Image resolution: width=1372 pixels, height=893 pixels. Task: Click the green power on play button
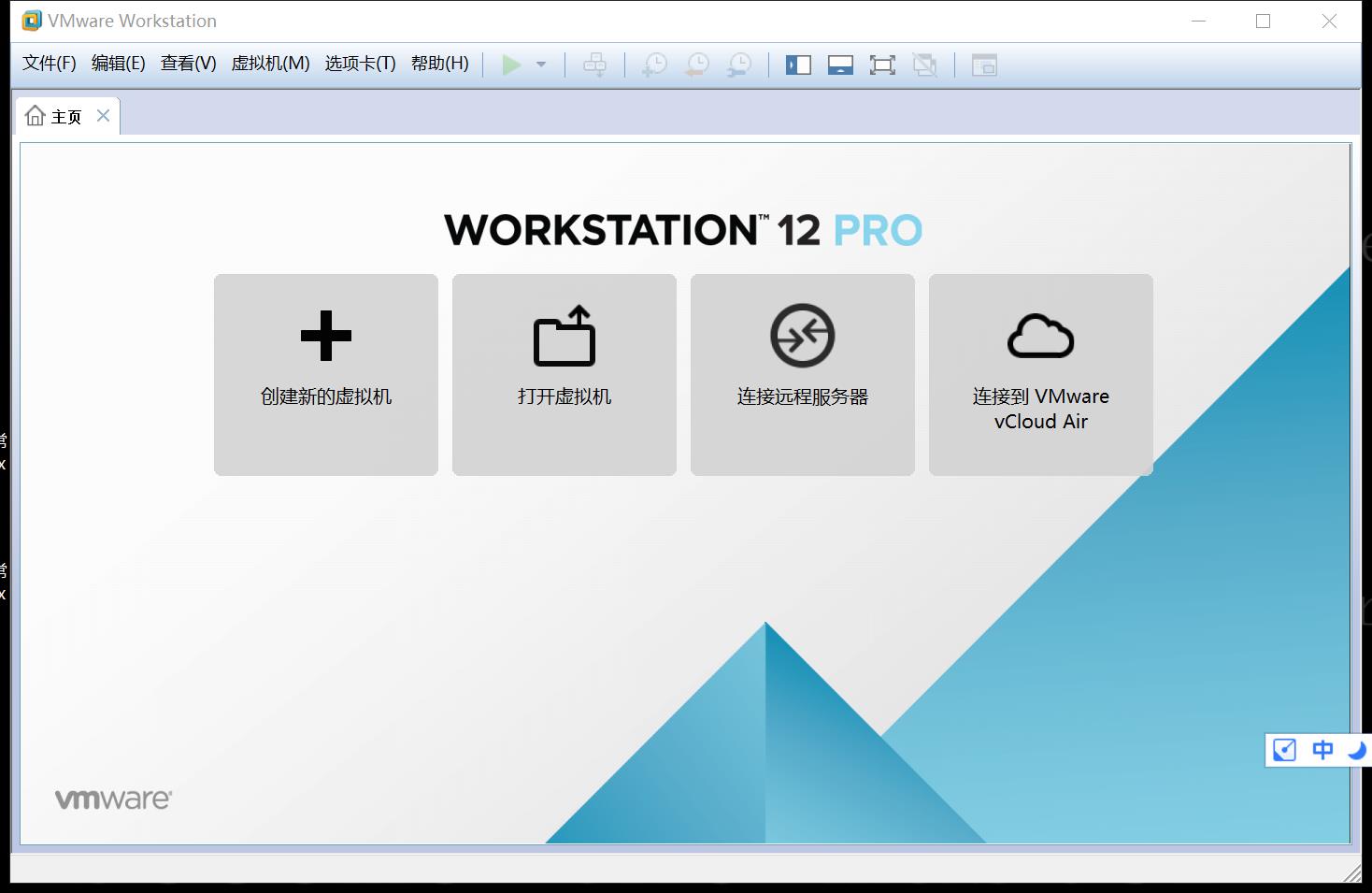(x=511, y=65)
